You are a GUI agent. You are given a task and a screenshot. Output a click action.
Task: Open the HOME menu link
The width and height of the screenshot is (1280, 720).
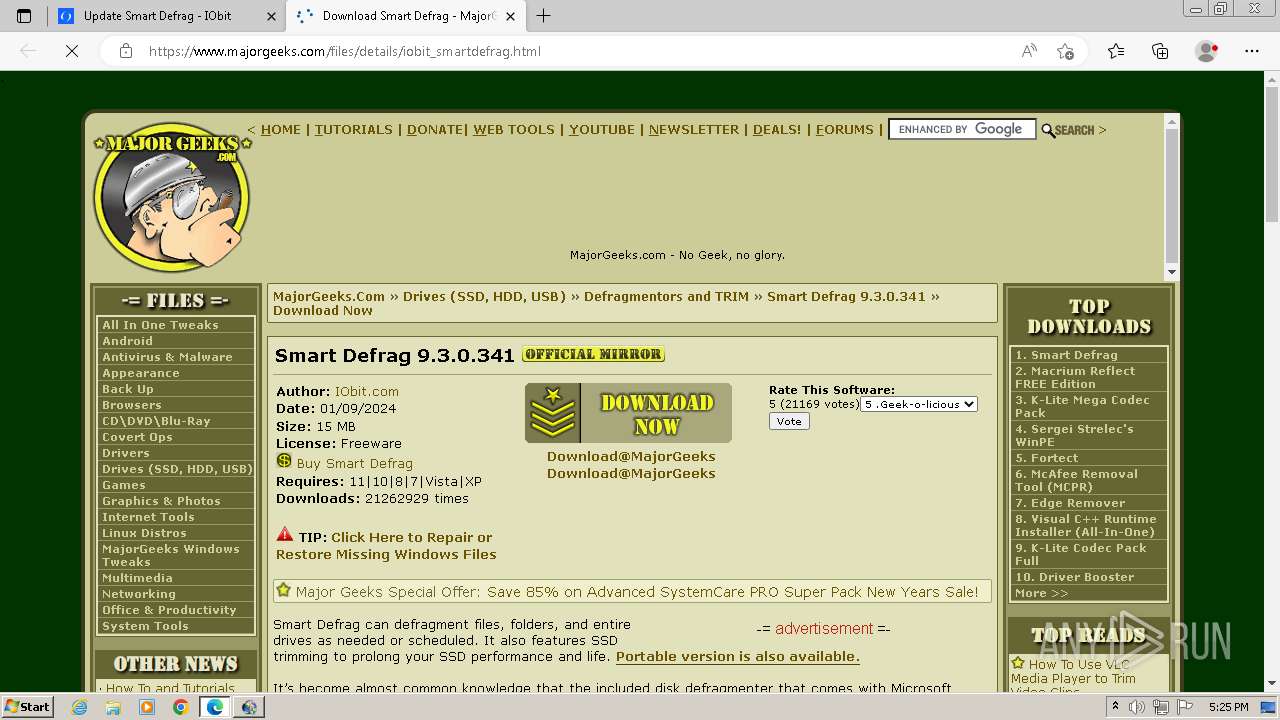point(280,130)
